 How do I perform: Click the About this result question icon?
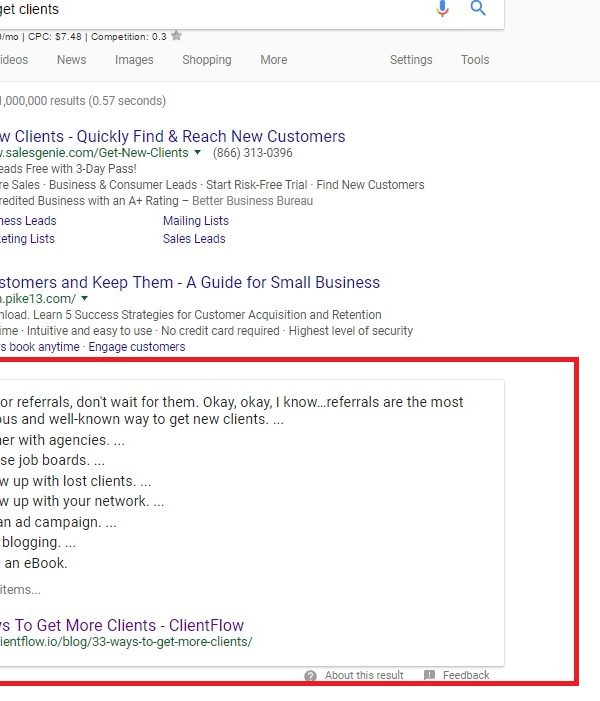point(310,676)
